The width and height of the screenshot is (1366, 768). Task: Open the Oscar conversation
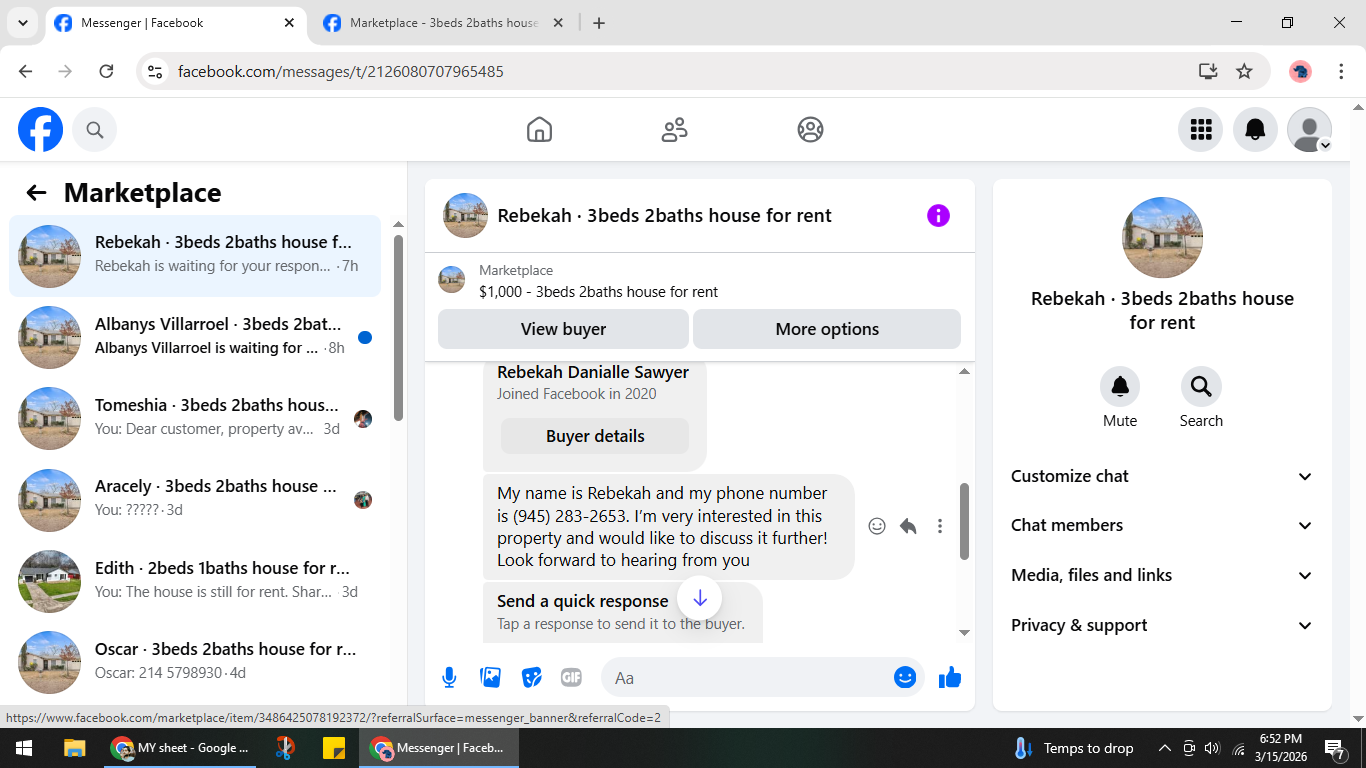pos(195,662)
